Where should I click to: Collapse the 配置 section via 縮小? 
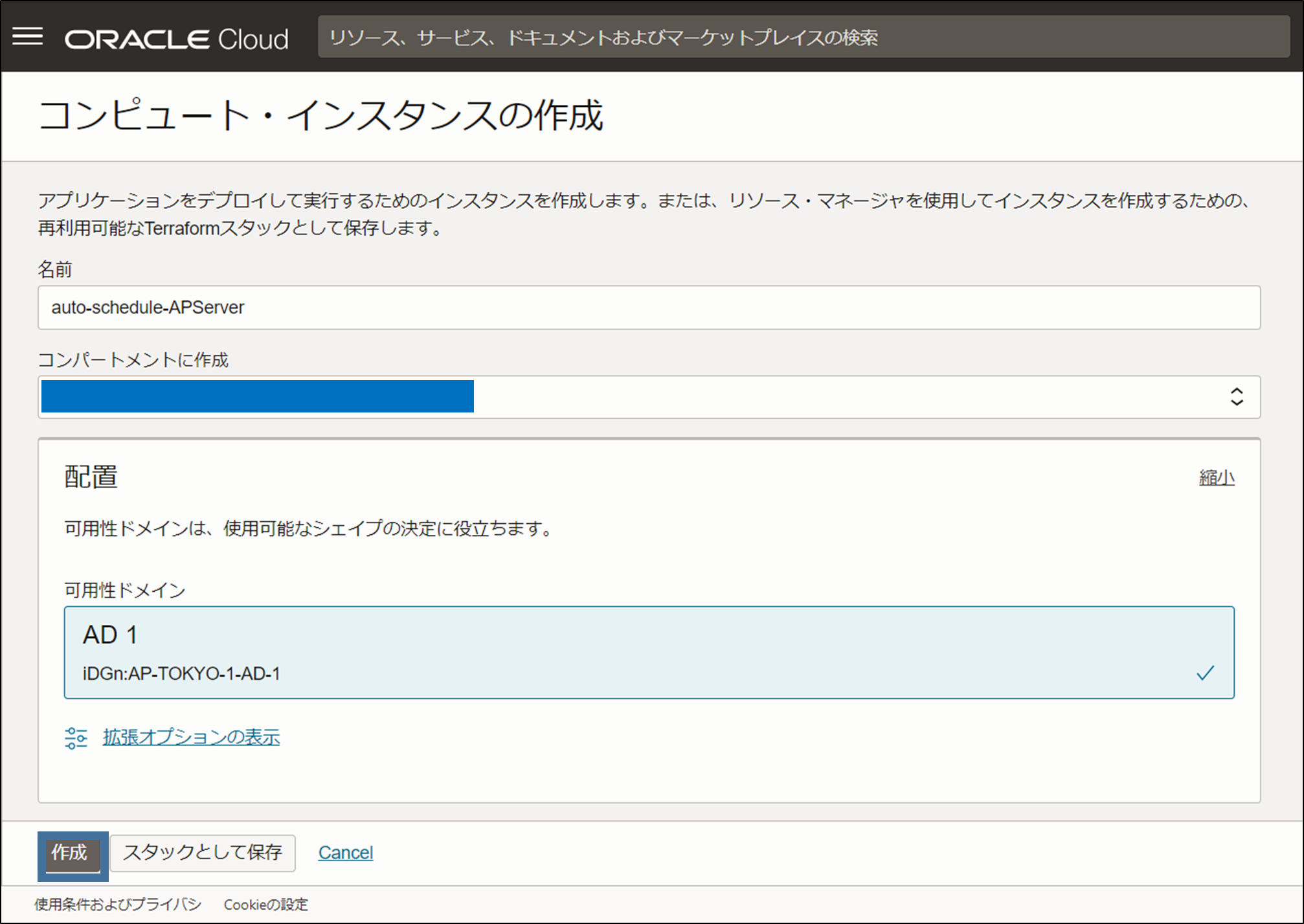point(1216,478)
